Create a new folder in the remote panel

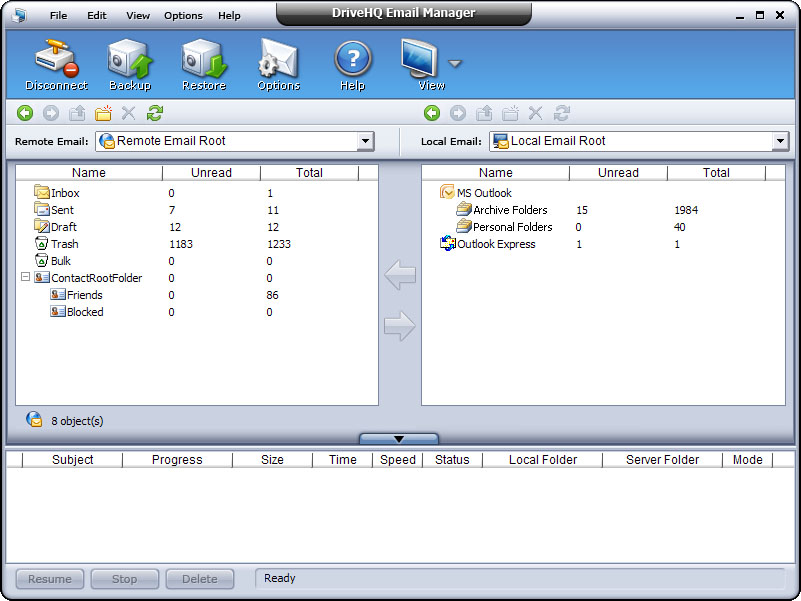103,113
